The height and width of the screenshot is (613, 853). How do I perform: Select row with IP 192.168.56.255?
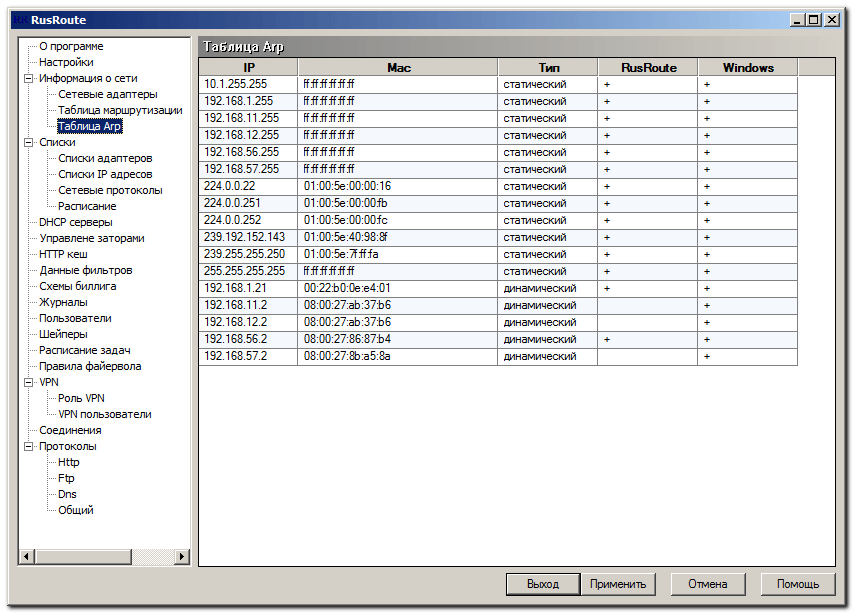point(498,152)
